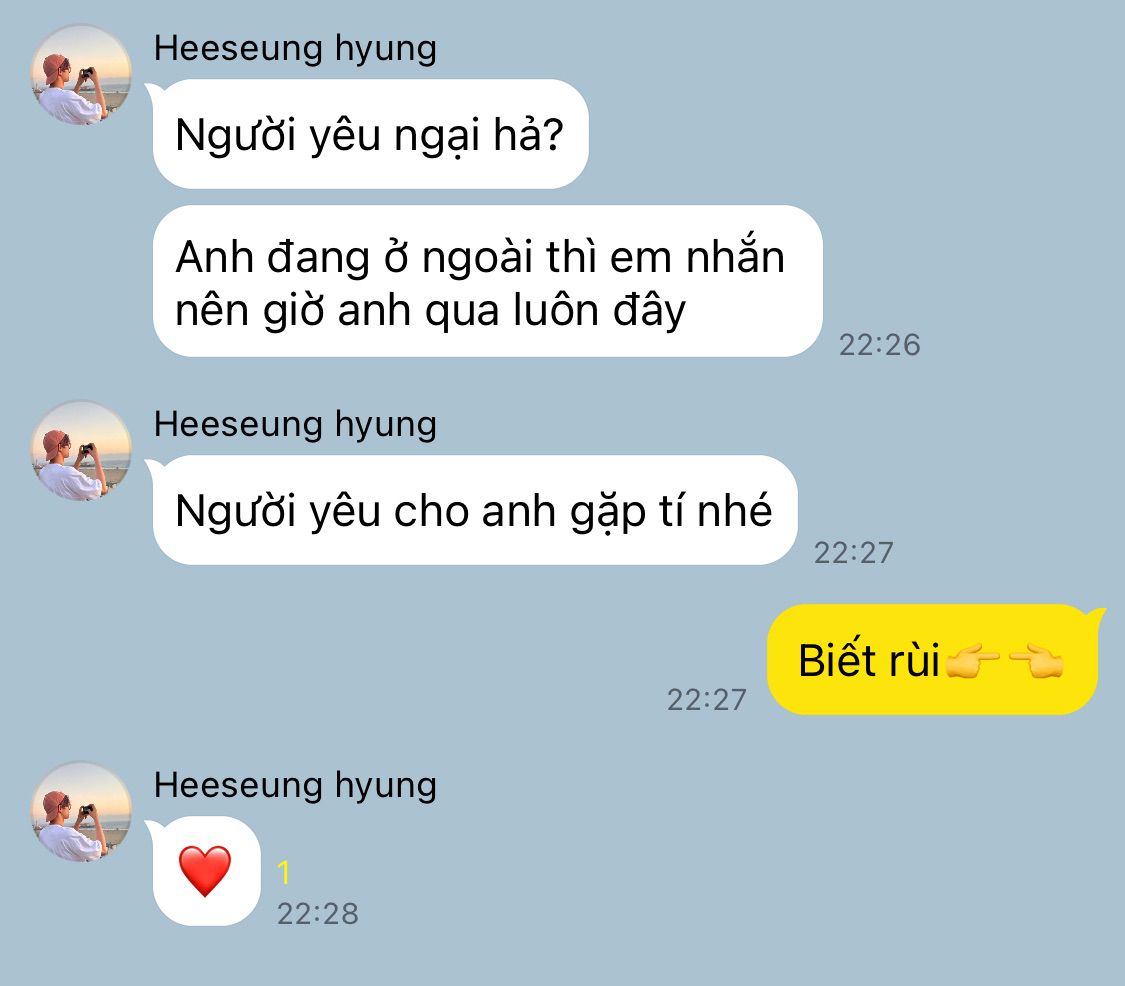Select the 'Người yêu cho anh gặp tí nhé' bubble
Image resolution: width=1125 pixels, height=986 pixels.
tap(475, 510)
